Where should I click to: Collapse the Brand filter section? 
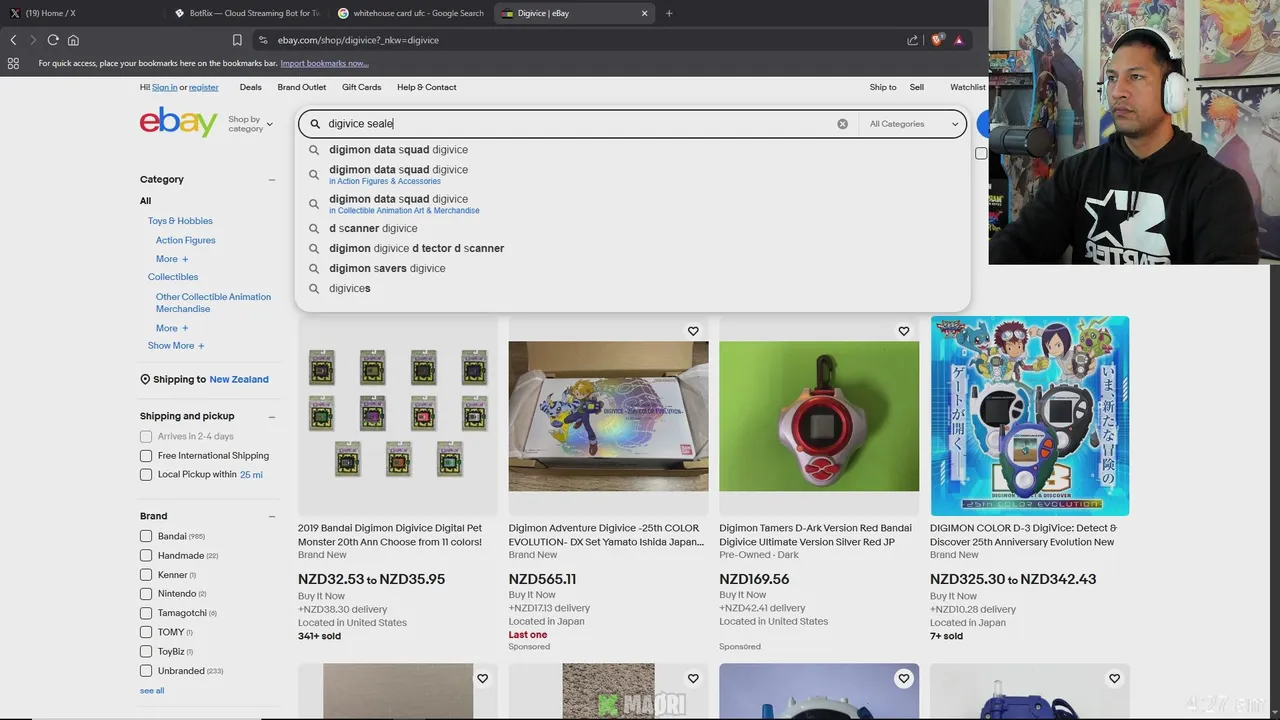(x=271, y=516)
